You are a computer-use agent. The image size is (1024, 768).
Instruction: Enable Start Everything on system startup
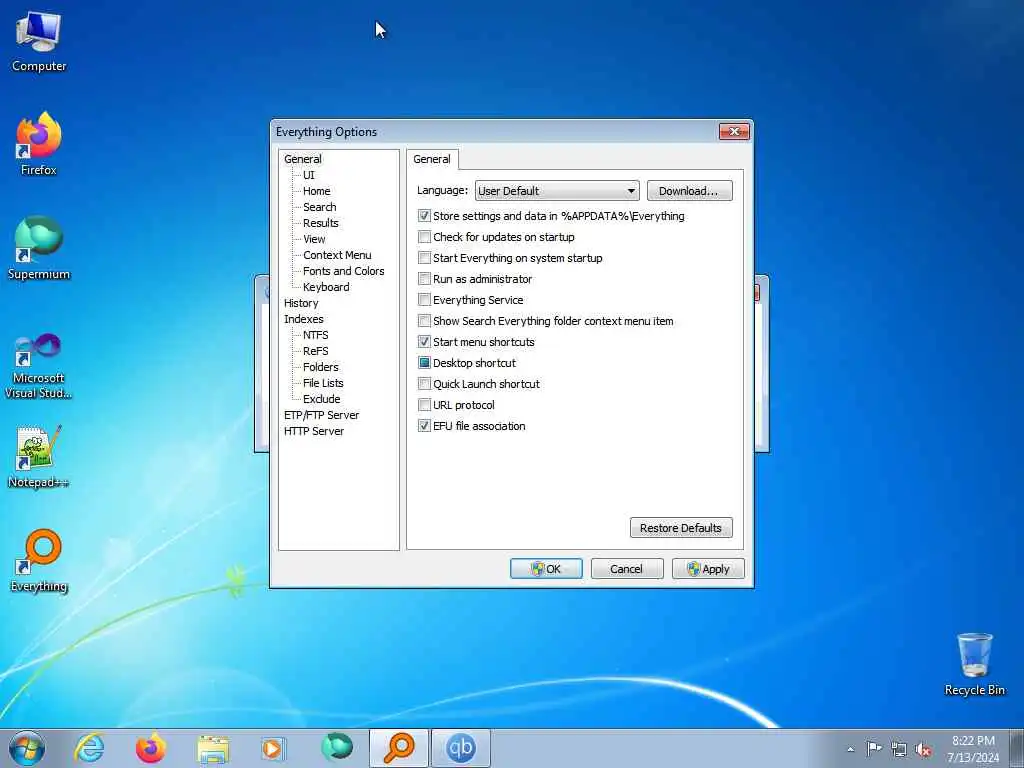(424, 257)
